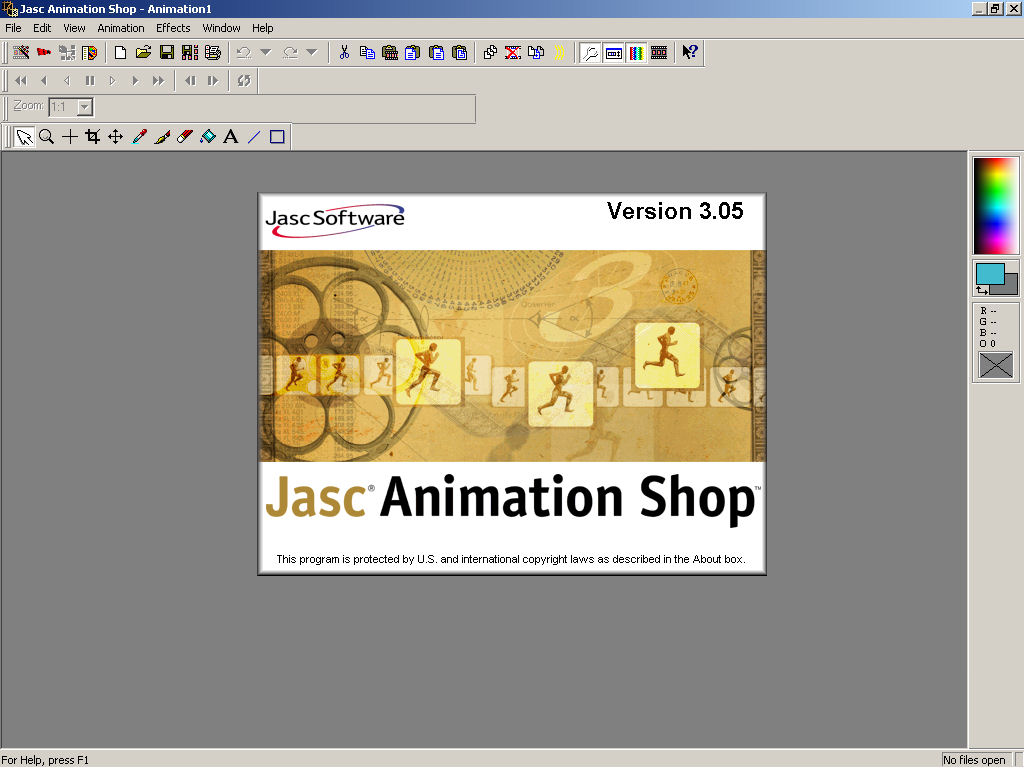
Task: Open the Animation menu
Action: [x=121, y=28]
